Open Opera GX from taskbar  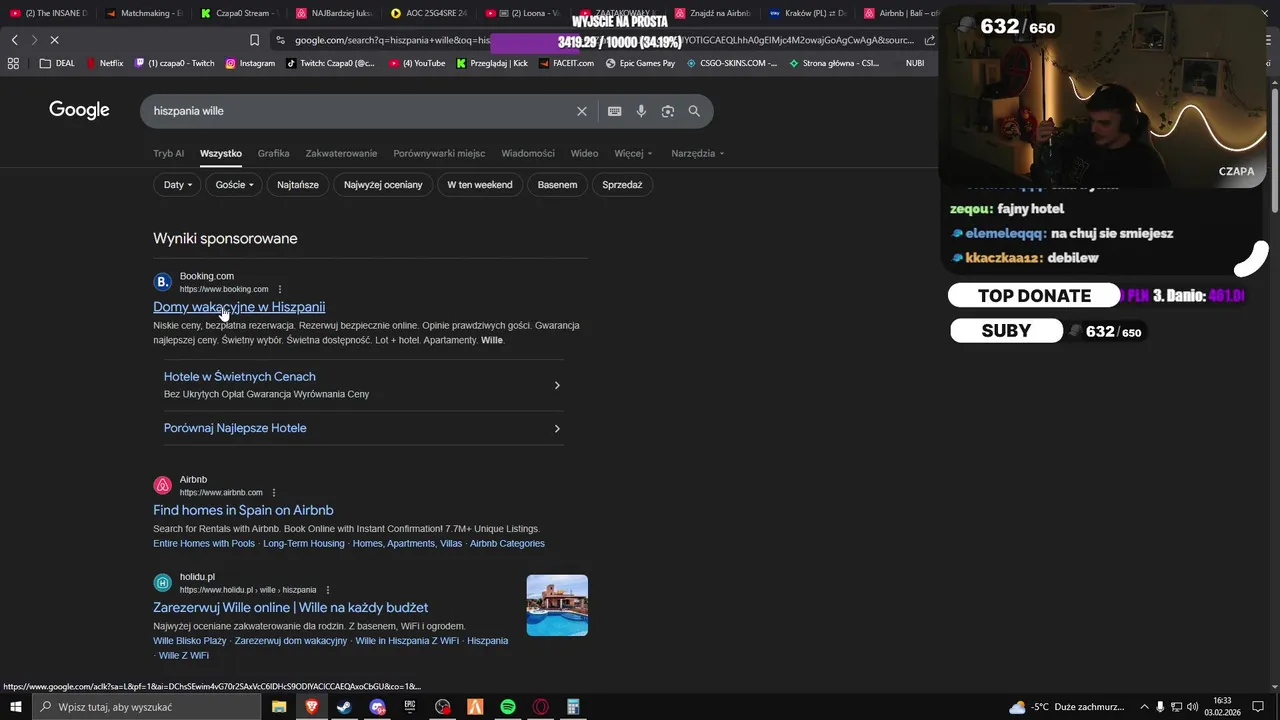click(541, 707)
